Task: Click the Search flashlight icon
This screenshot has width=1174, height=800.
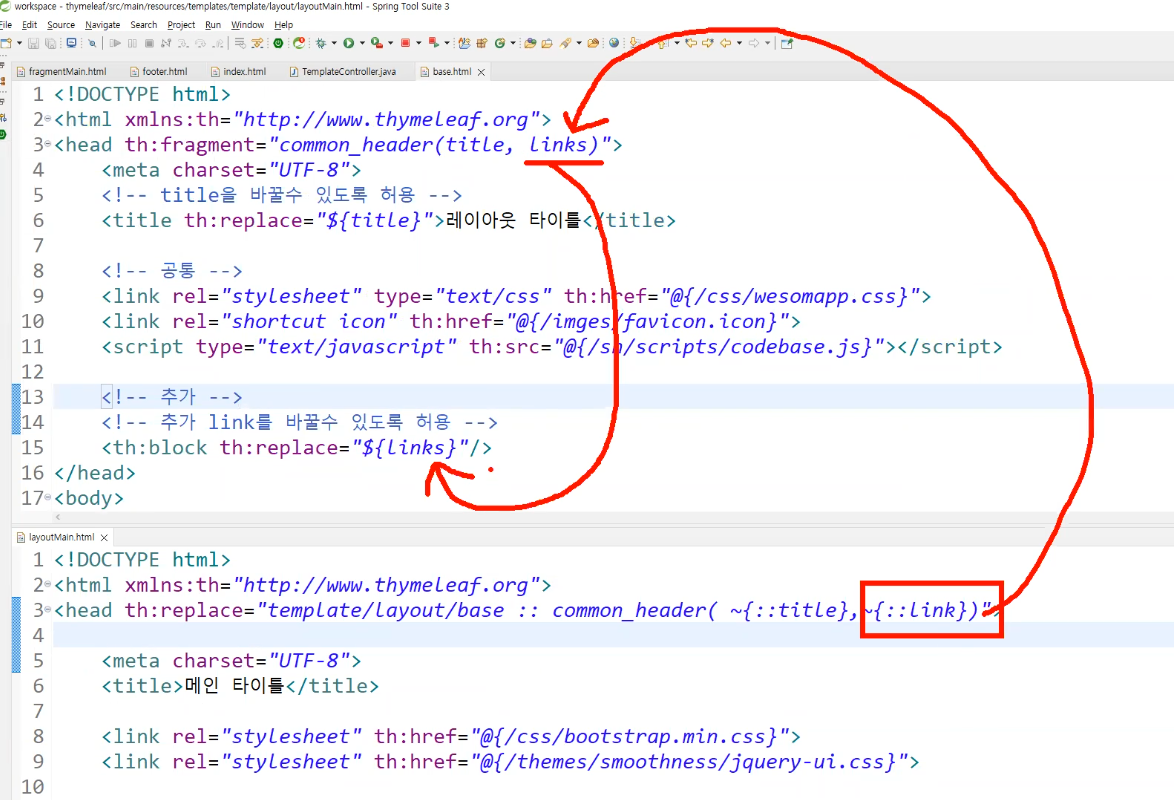Action: (566, 43)
